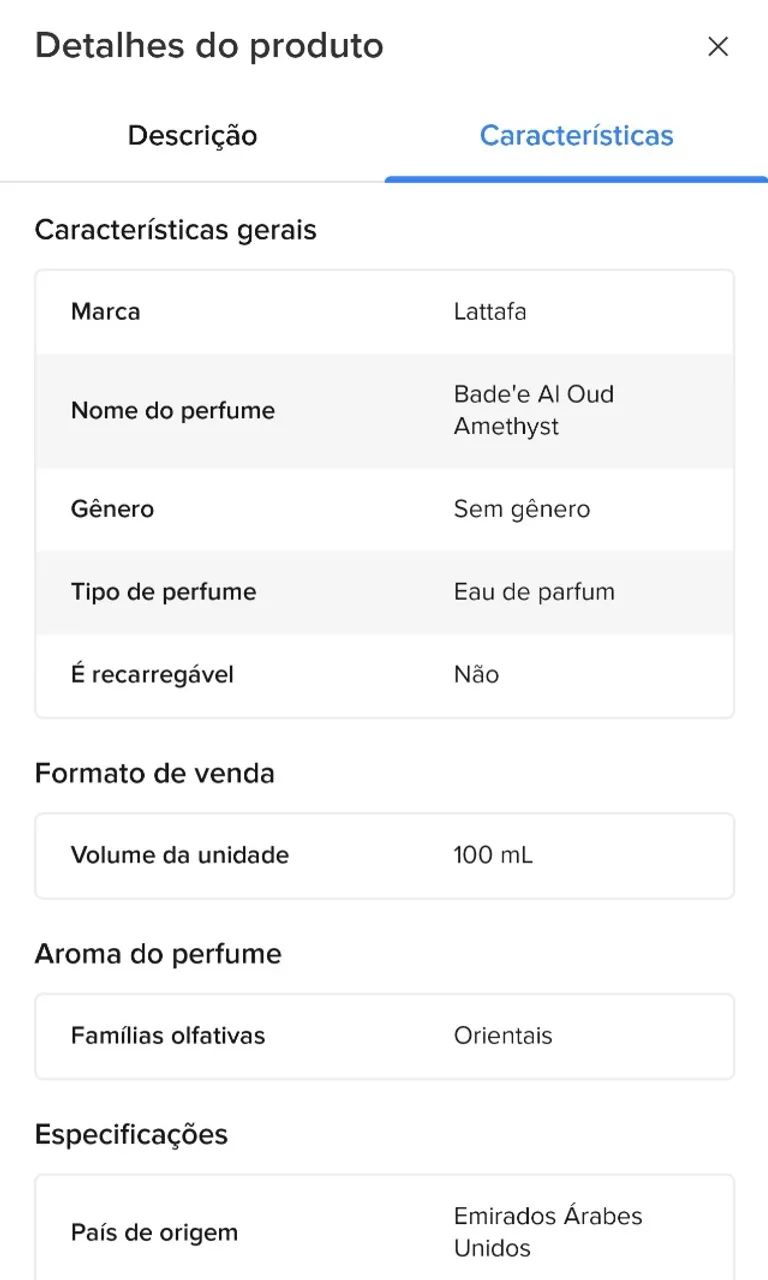Image resolution: width=768 pixels, height=1280 pixels.
Task: Select the Sem gênero value
Action: (522, 509)
